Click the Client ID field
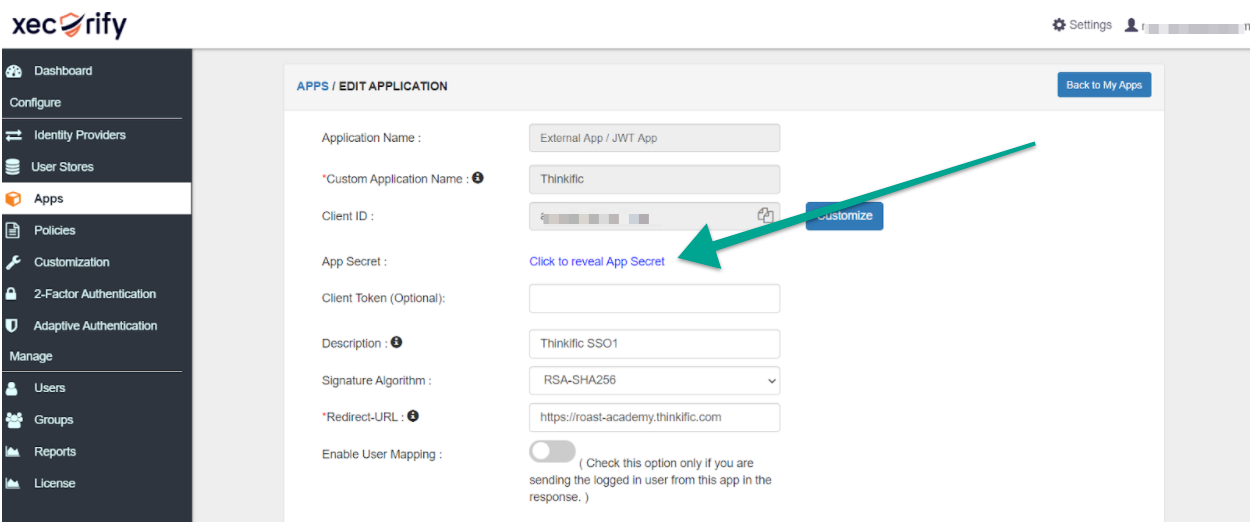Viewport: 1258px width, 528px height. pos(654,215)
